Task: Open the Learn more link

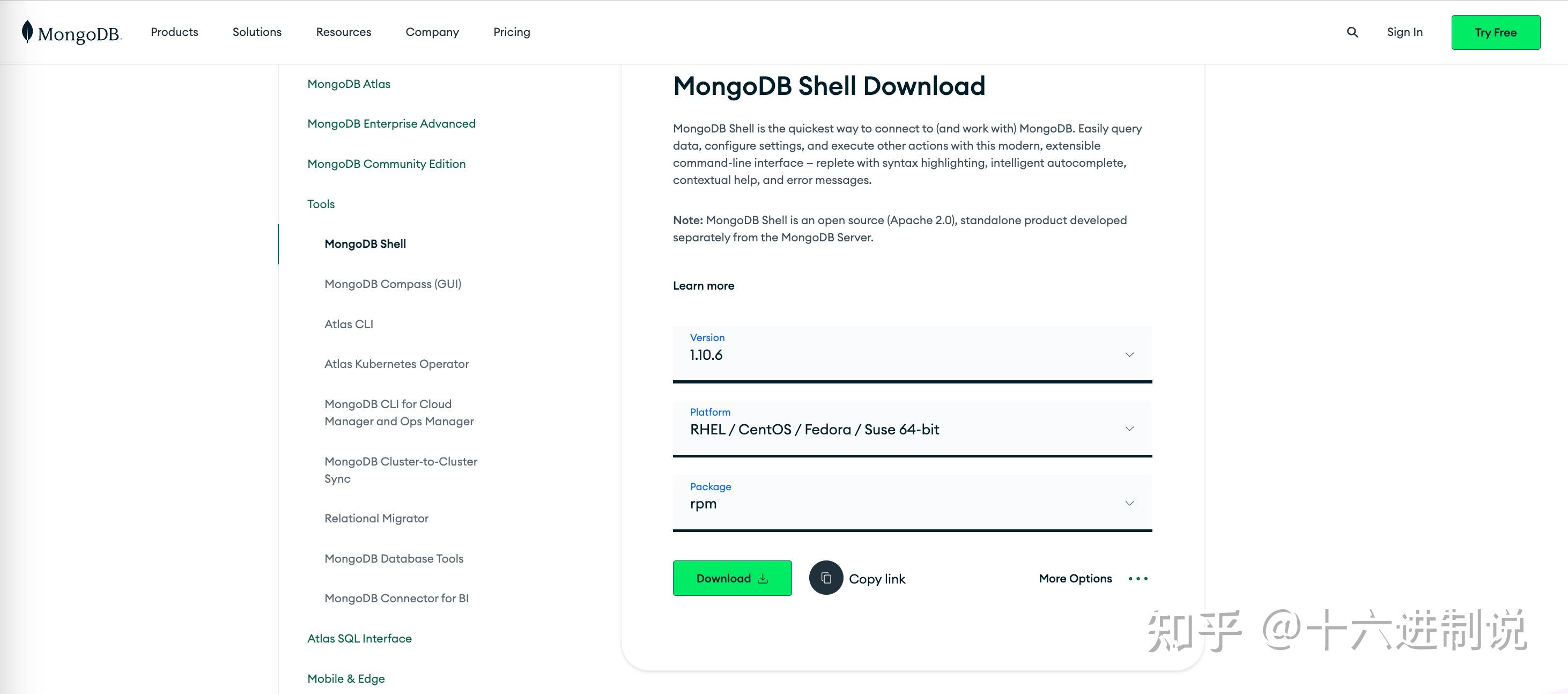Action: (703, 285)
